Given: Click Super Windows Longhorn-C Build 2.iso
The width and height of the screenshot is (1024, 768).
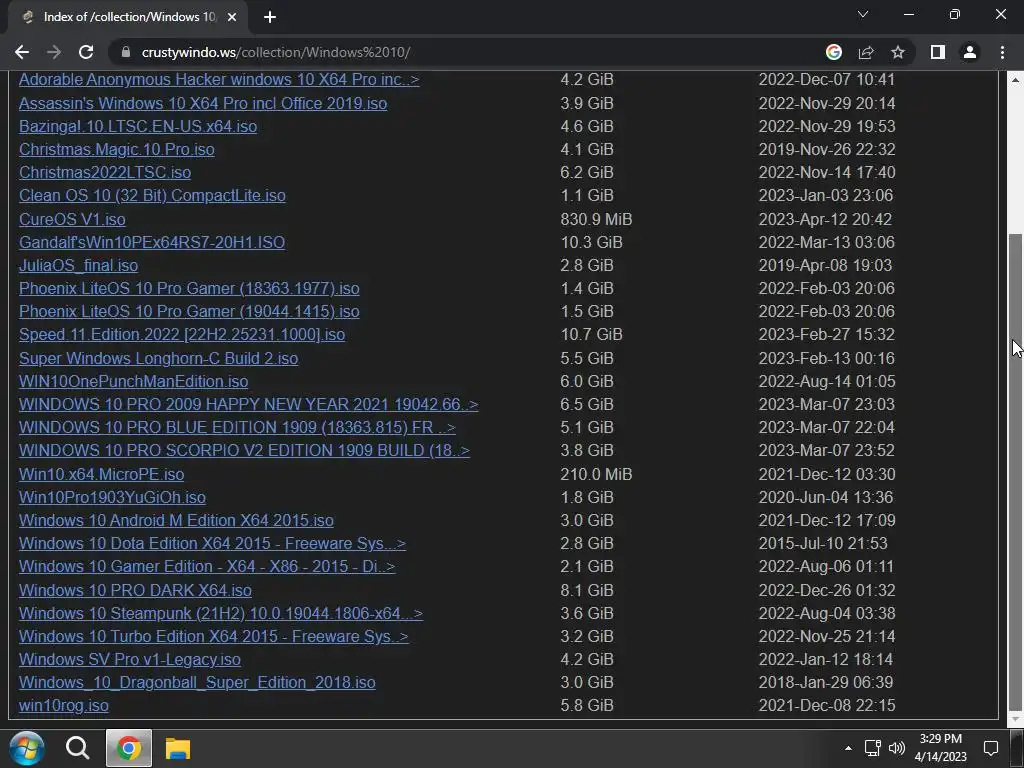Looking at the screenshot, I should point(158,359).
